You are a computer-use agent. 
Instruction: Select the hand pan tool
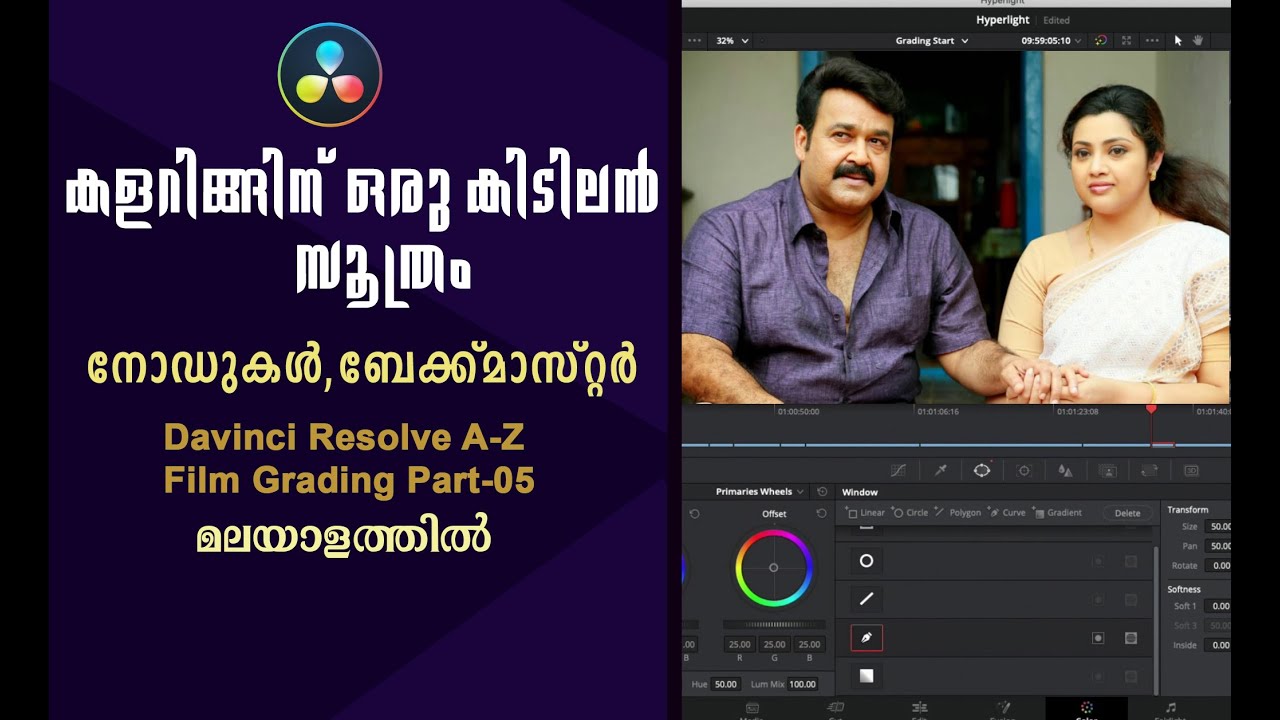[1198, 41]
